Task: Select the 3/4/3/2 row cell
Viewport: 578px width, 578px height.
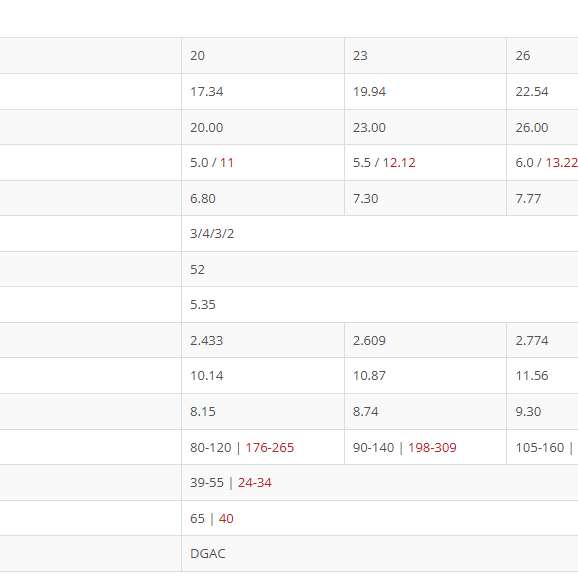Action: (380, 234)
